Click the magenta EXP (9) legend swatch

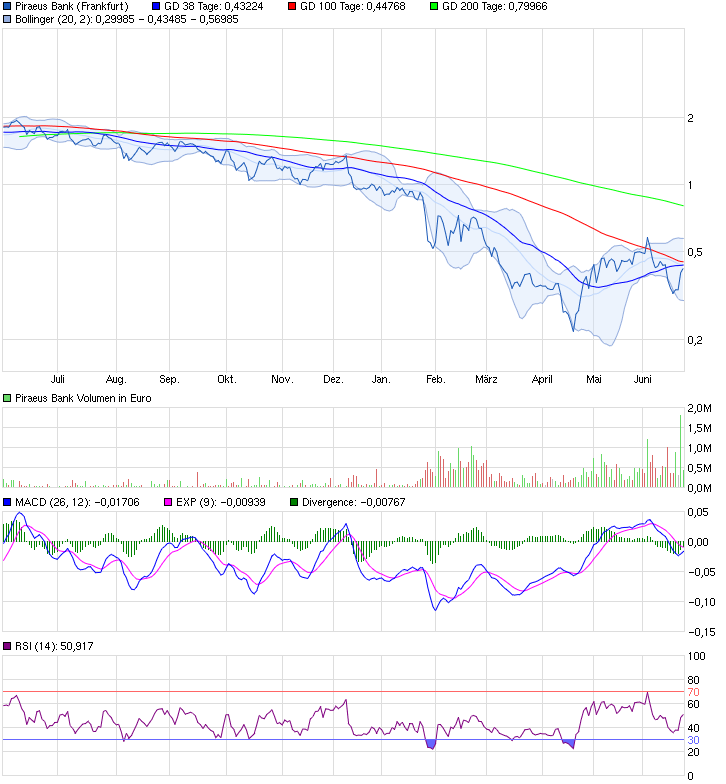click(156, 502)
